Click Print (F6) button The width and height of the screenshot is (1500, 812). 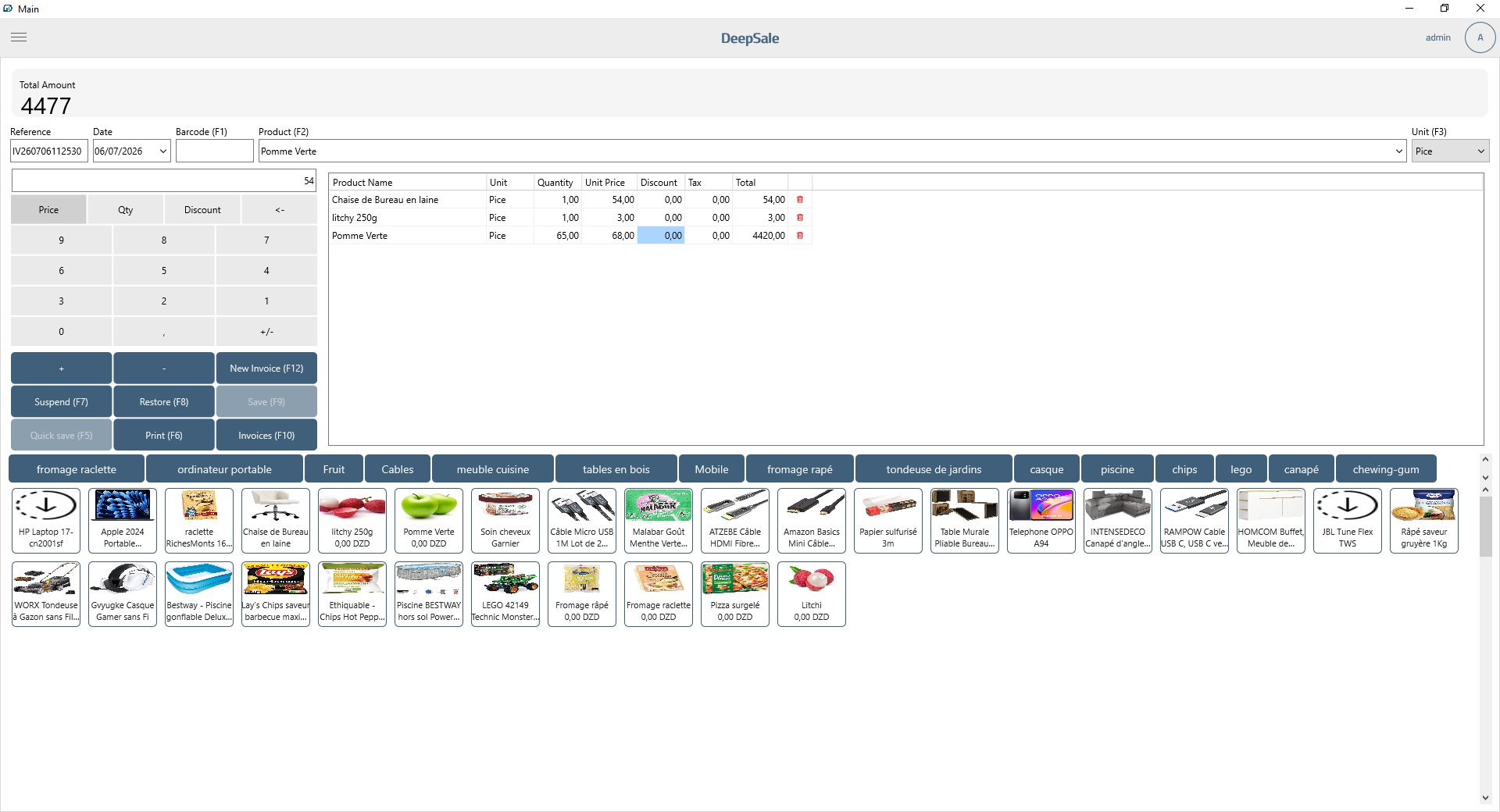click(x=164, y=436)
